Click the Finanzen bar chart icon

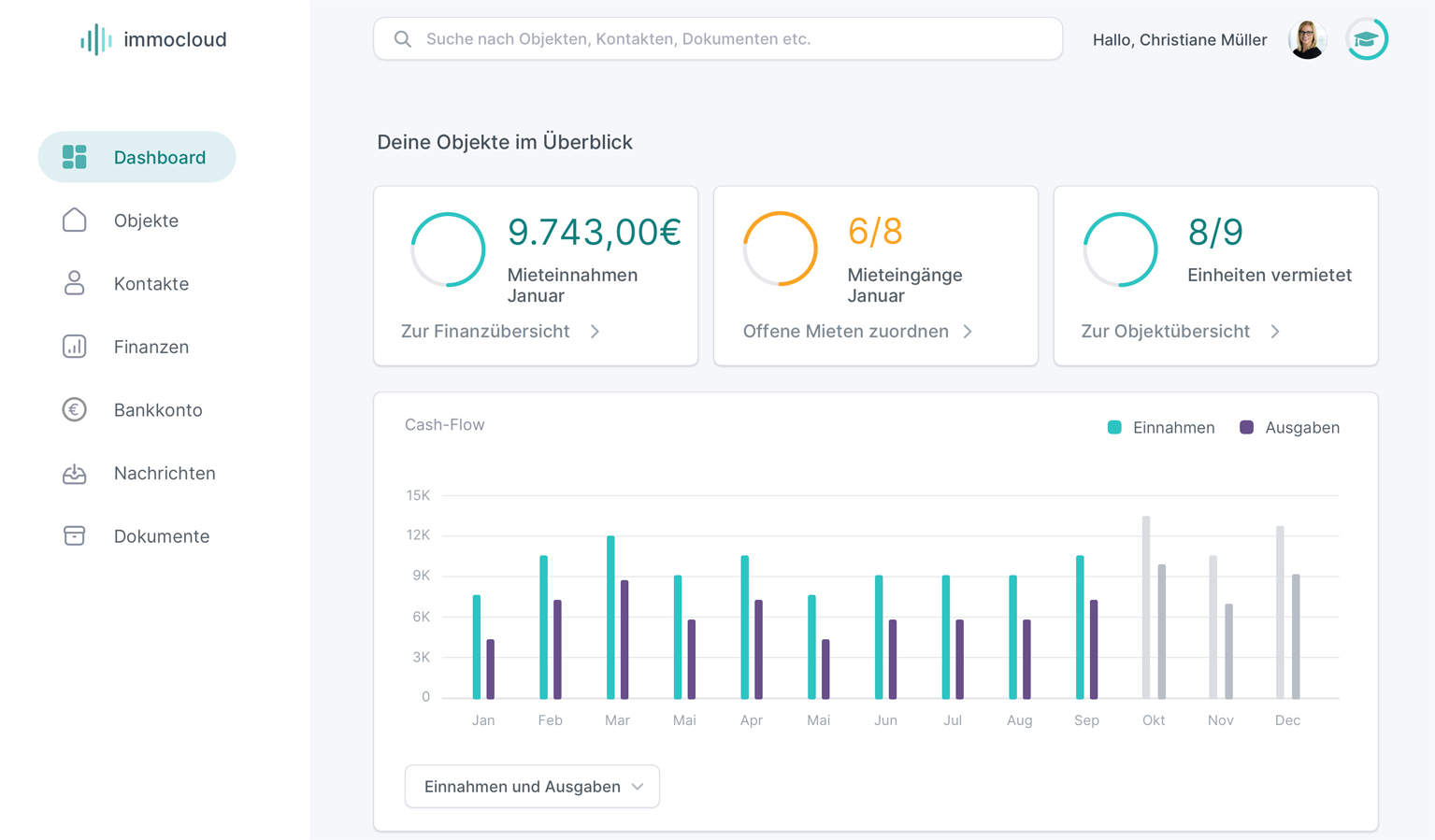click(75, 347)
